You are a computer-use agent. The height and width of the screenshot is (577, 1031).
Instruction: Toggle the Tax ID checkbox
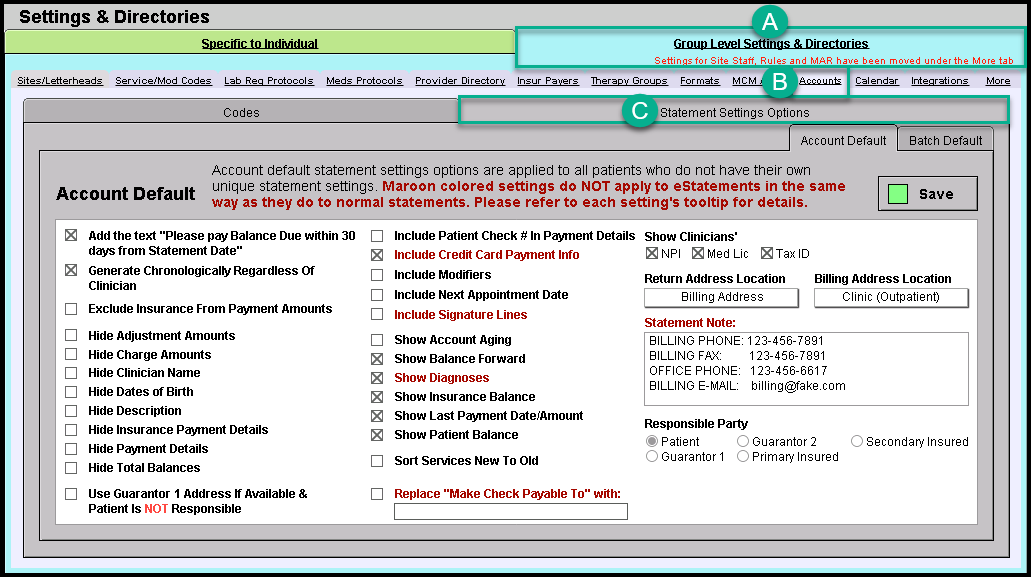tap(767, 254)
